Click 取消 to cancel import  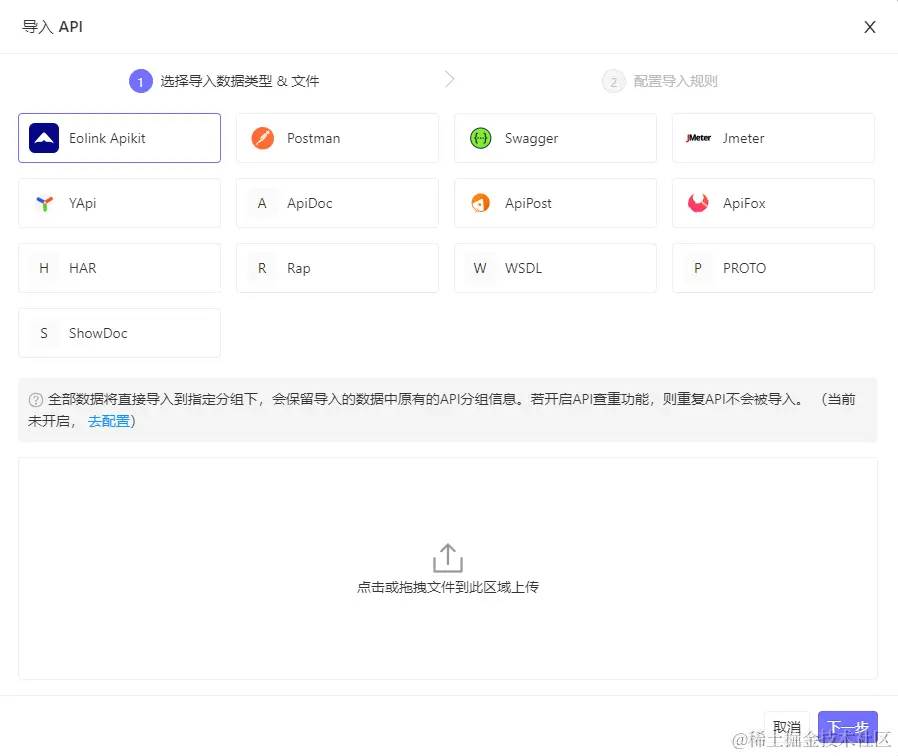(787, 727)
